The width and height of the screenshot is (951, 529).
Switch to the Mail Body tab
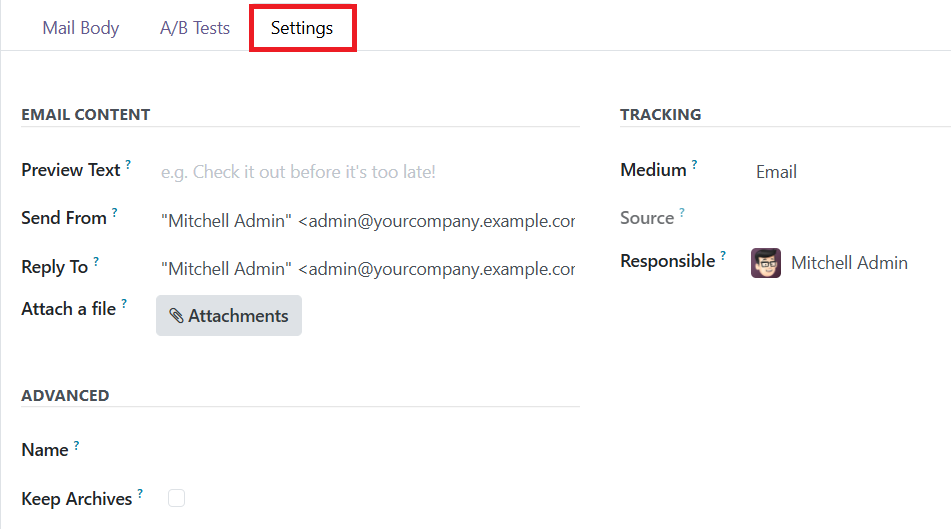(81, 28)
